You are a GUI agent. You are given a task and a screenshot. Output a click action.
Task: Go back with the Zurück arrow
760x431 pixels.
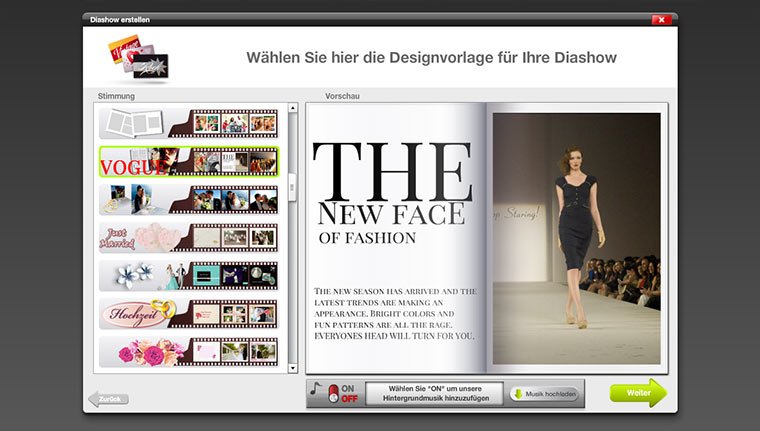[x=107, y=399]
